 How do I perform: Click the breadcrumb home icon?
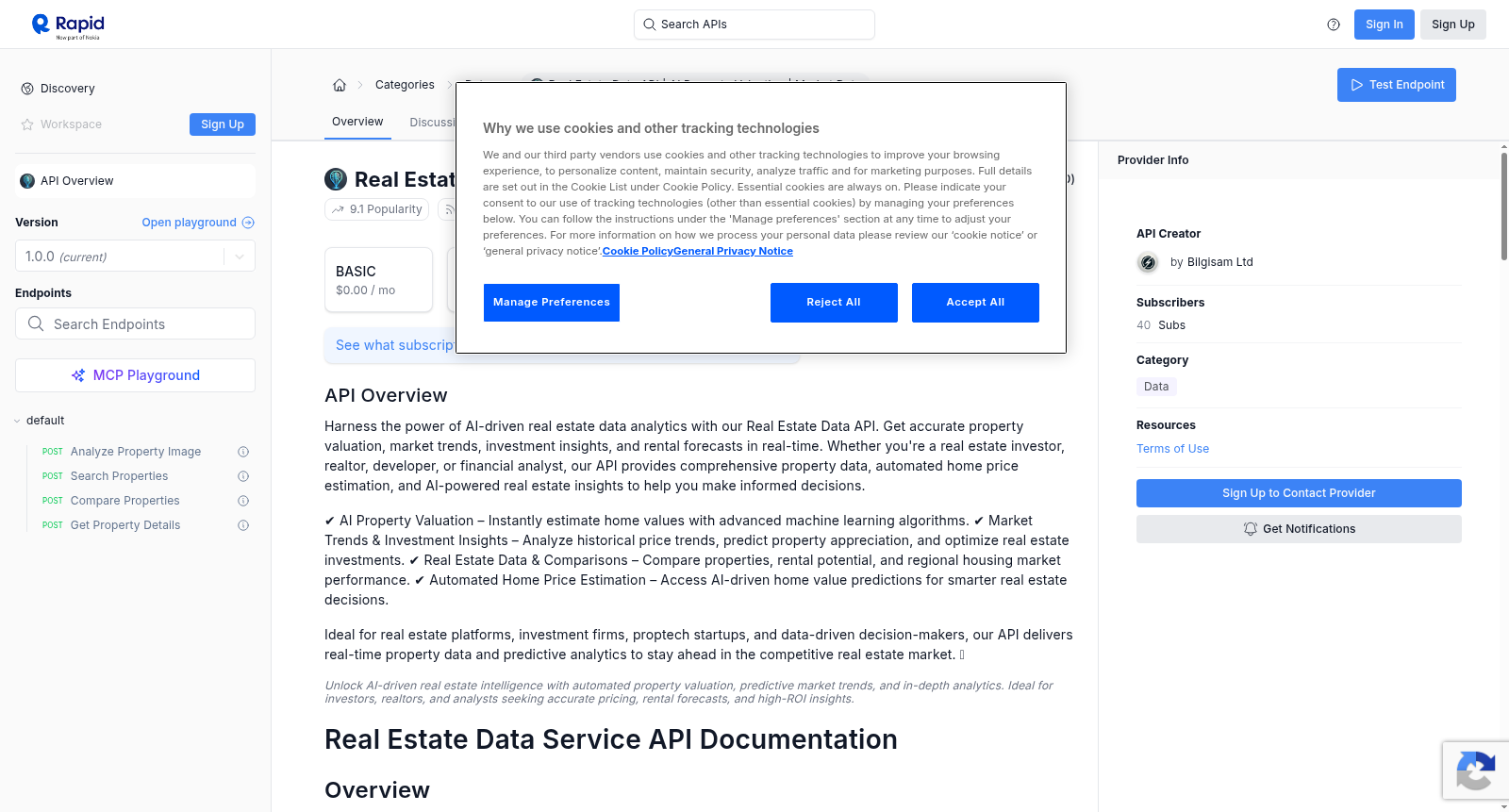click(x=340, y=85)
